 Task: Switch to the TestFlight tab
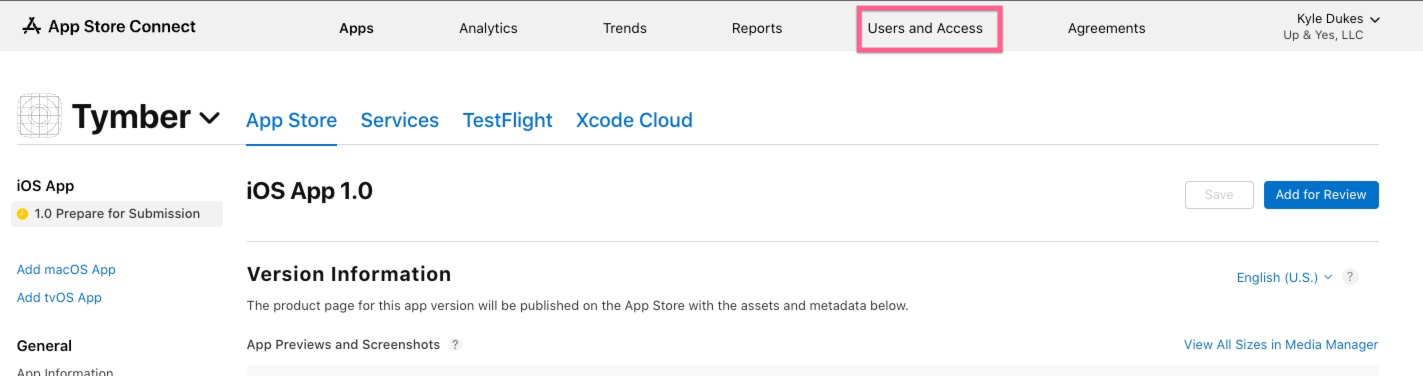pos(507,120)
